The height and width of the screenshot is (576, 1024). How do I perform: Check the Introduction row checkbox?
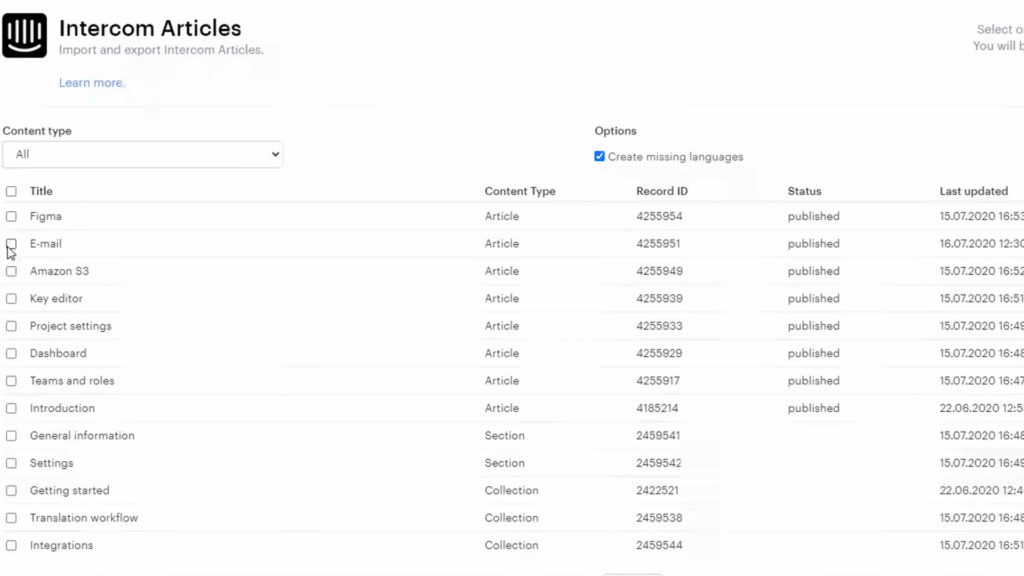(11, 408)
